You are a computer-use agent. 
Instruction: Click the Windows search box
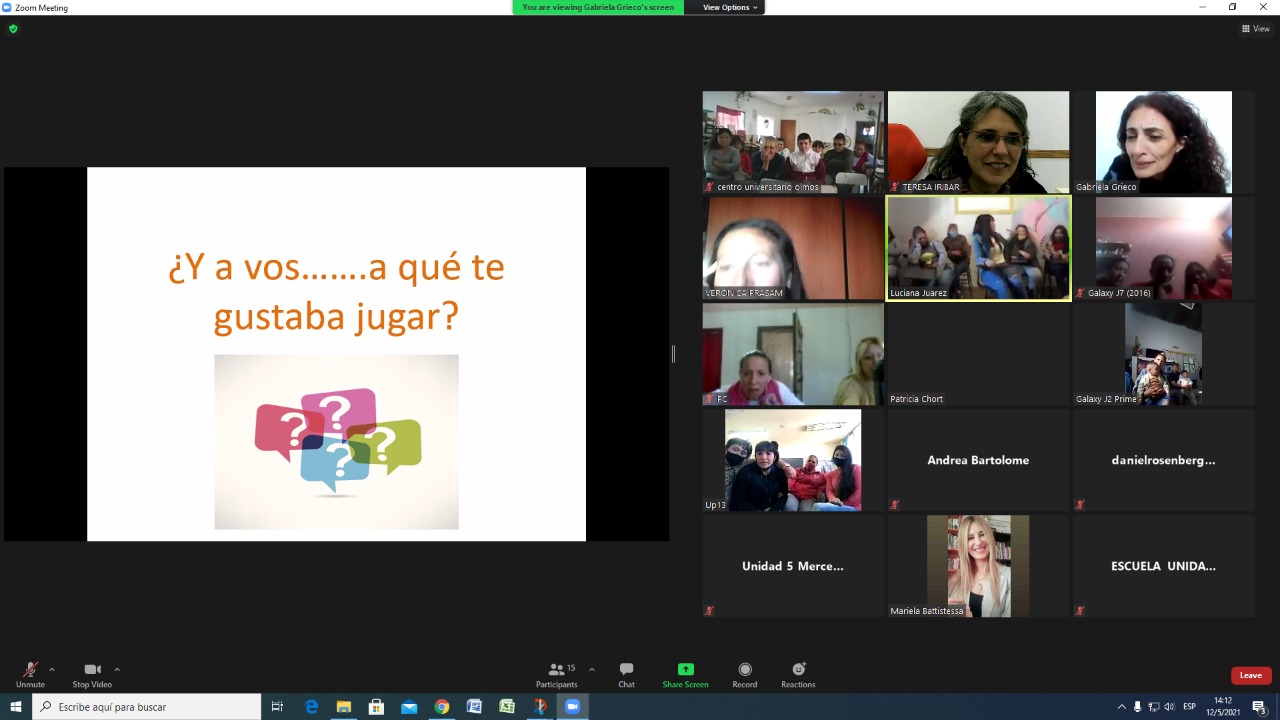click(148, 707)
